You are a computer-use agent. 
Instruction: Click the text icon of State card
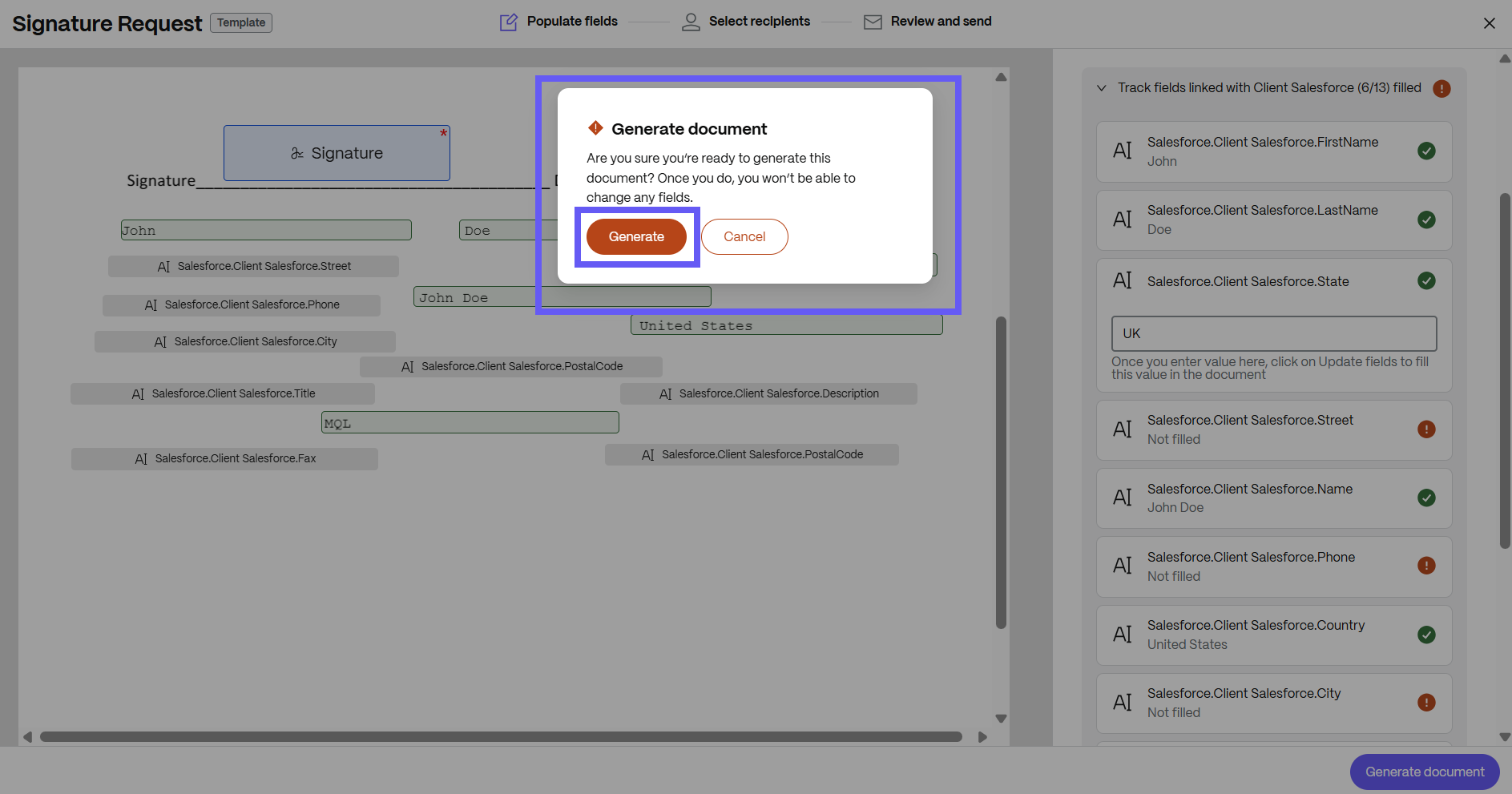[1123, 280]
